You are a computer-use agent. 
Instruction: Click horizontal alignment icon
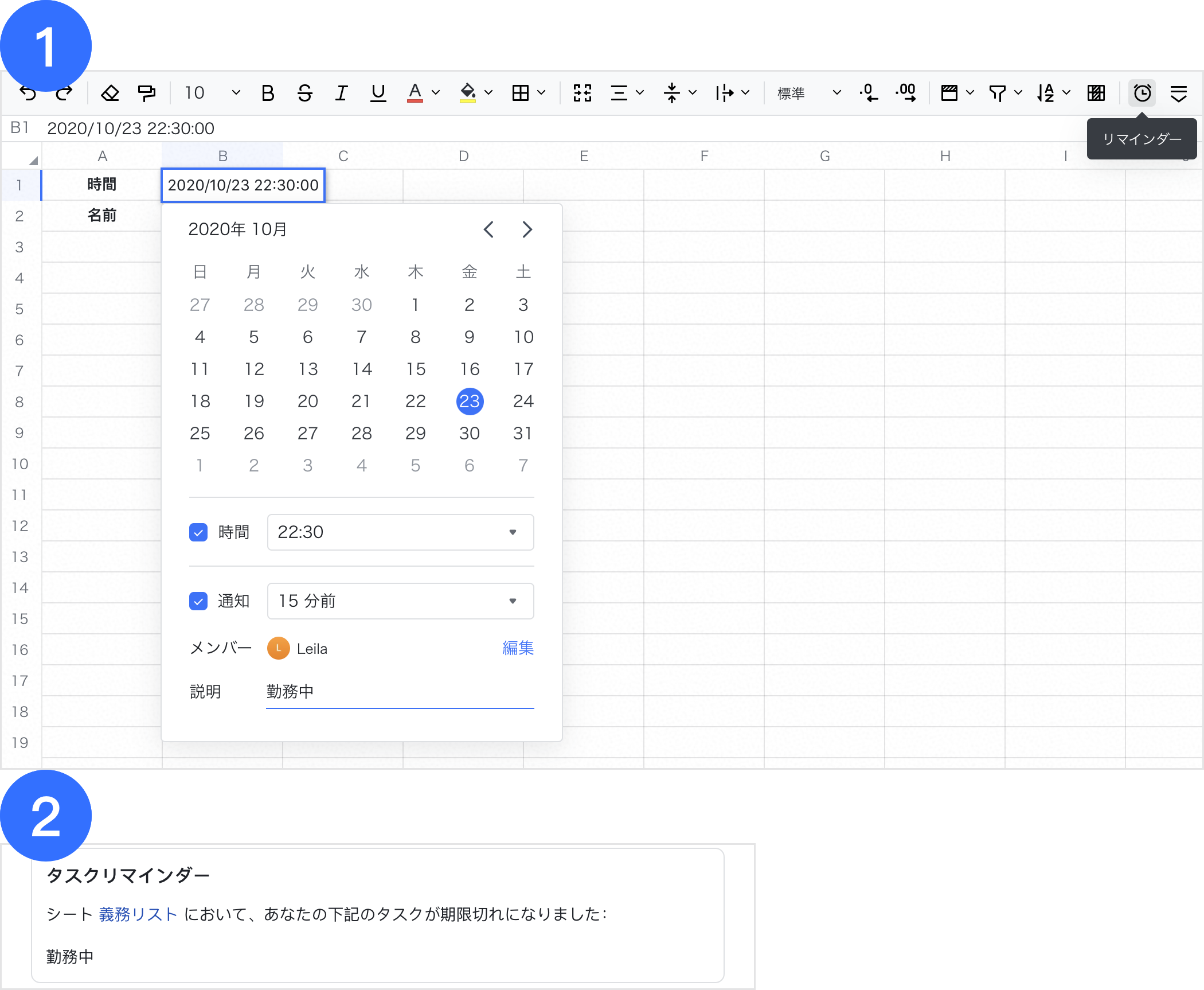click(619, 93)
